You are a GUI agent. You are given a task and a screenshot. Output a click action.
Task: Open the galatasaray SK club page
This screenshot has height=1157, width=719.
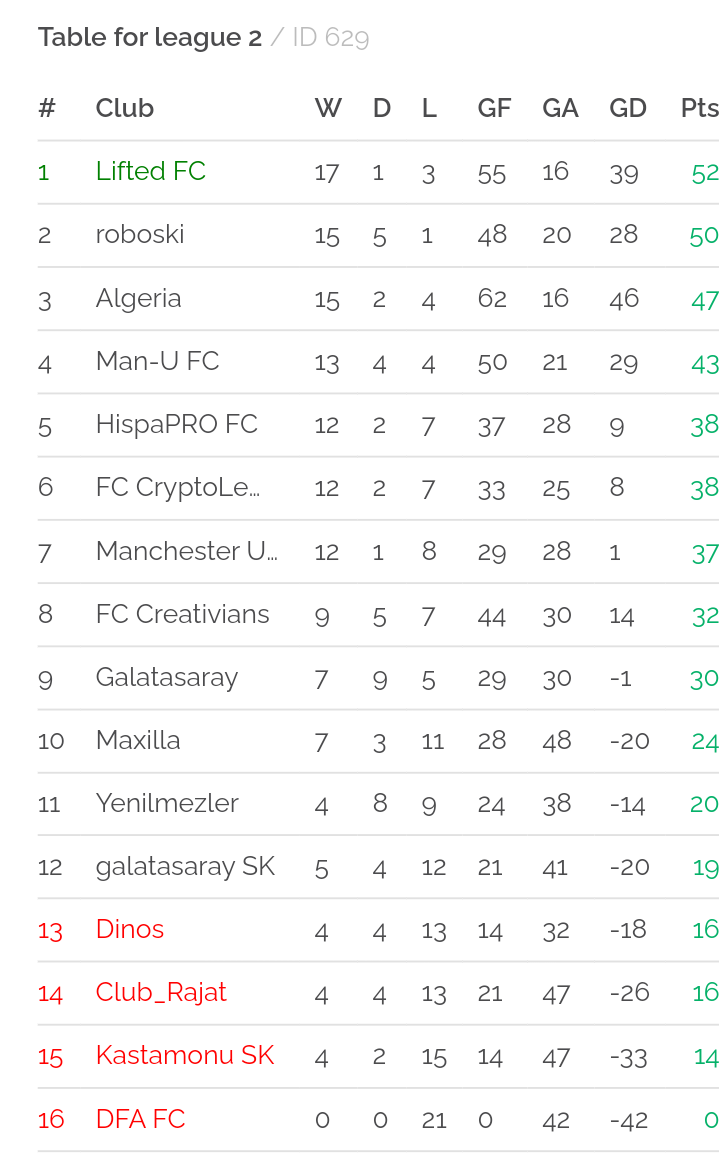[x=185, y=866]
